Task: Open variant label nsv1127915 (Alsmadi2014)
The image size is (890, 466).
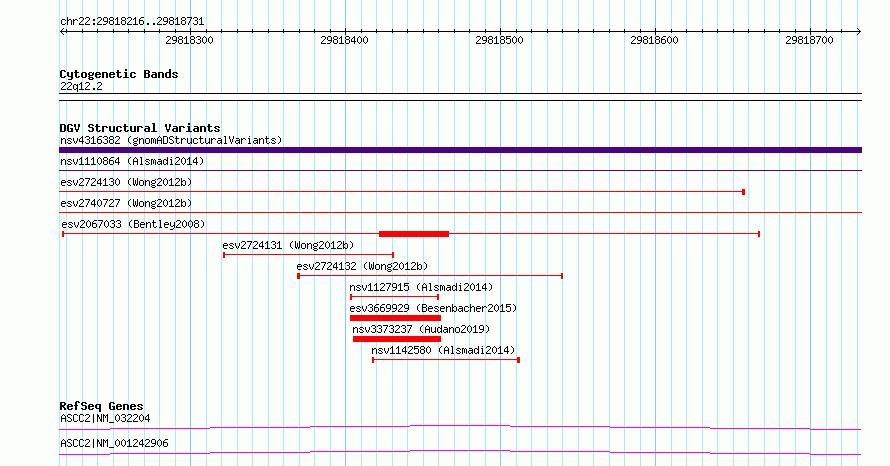Action: [421, 287]
